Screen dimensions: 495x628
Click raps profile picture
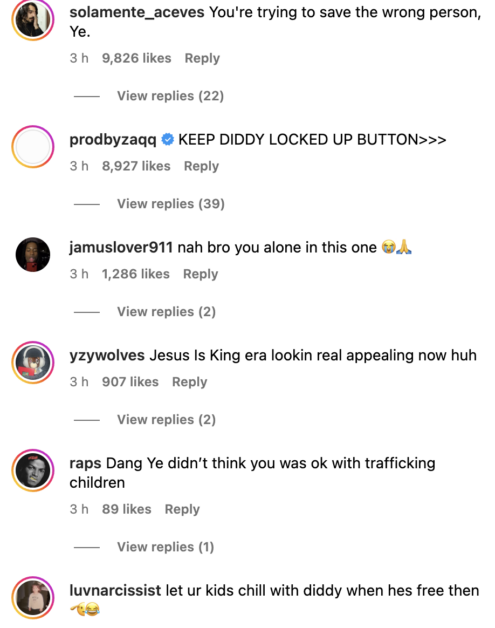tap(33, 470)
